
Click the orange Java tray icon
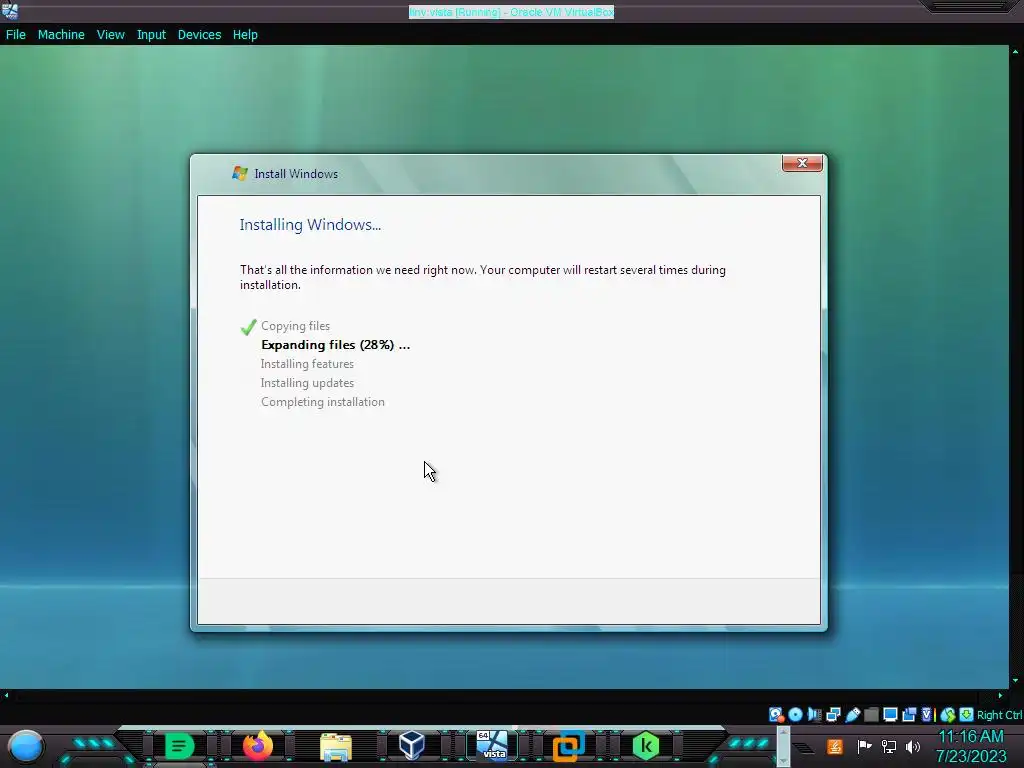coord(835,746)
